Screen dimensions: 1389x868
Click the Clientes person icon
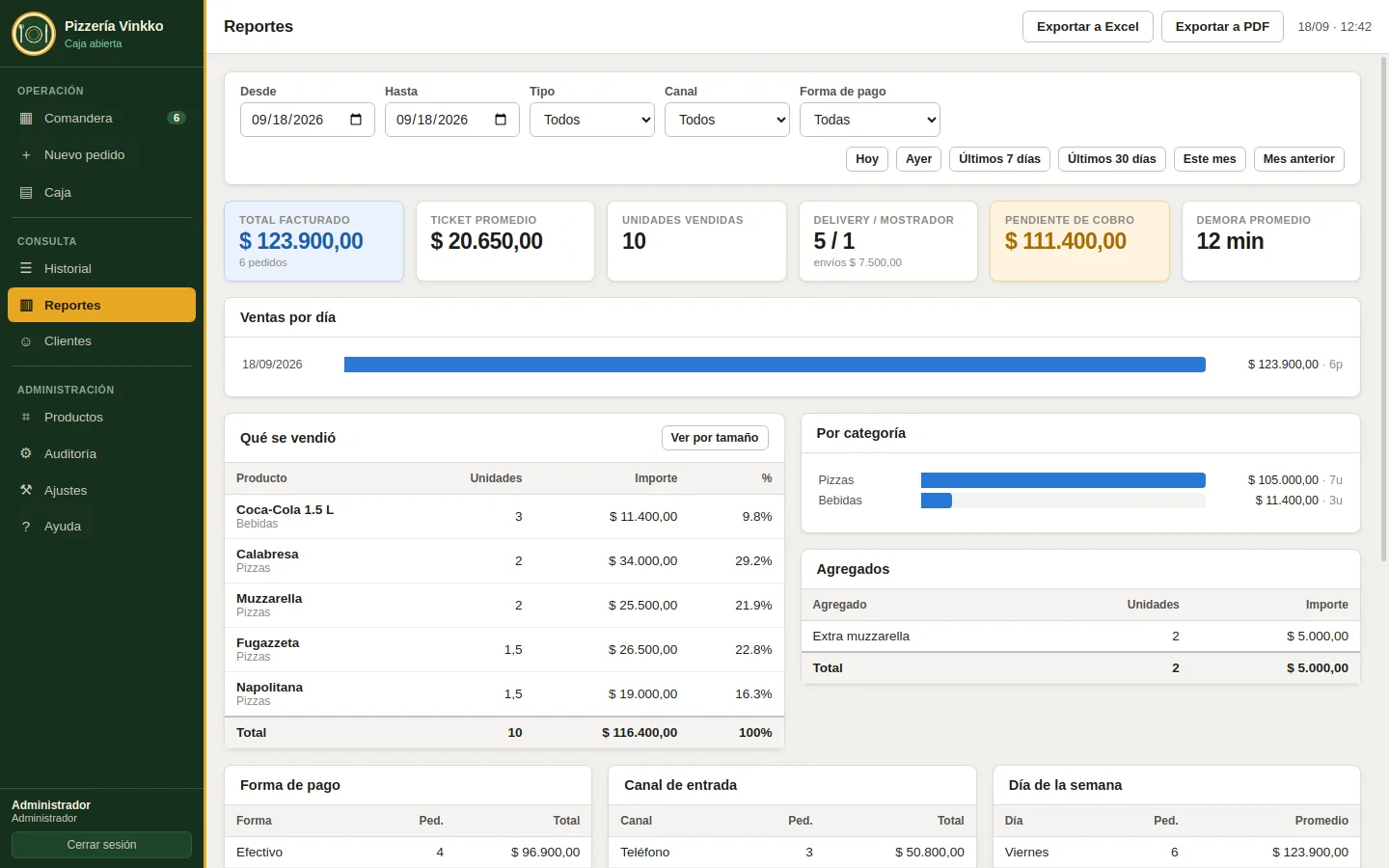(x=26, y=341)
